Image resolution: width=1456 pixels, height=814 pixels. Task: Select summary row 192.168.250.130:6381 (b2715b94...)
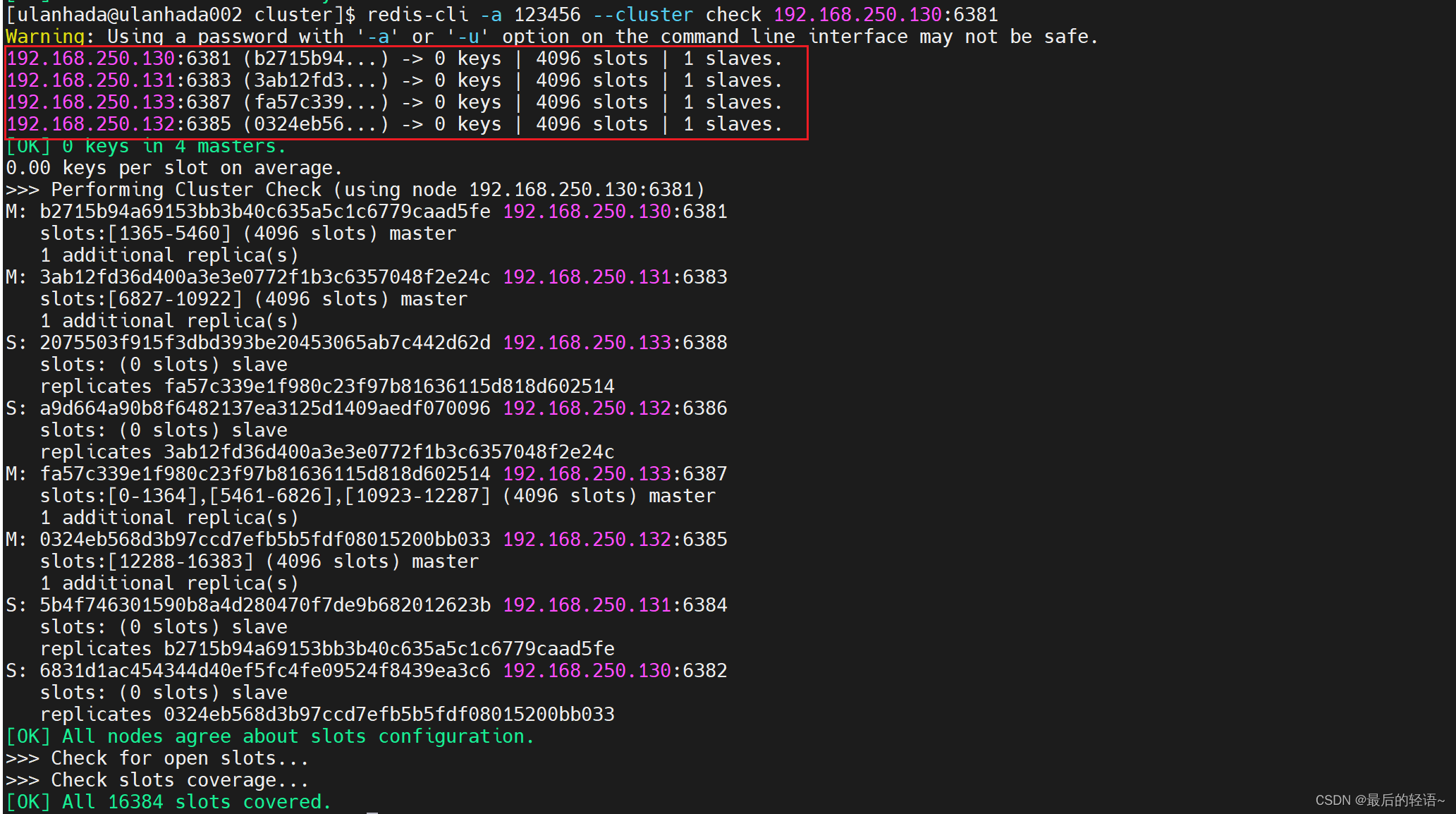point(395,59)
